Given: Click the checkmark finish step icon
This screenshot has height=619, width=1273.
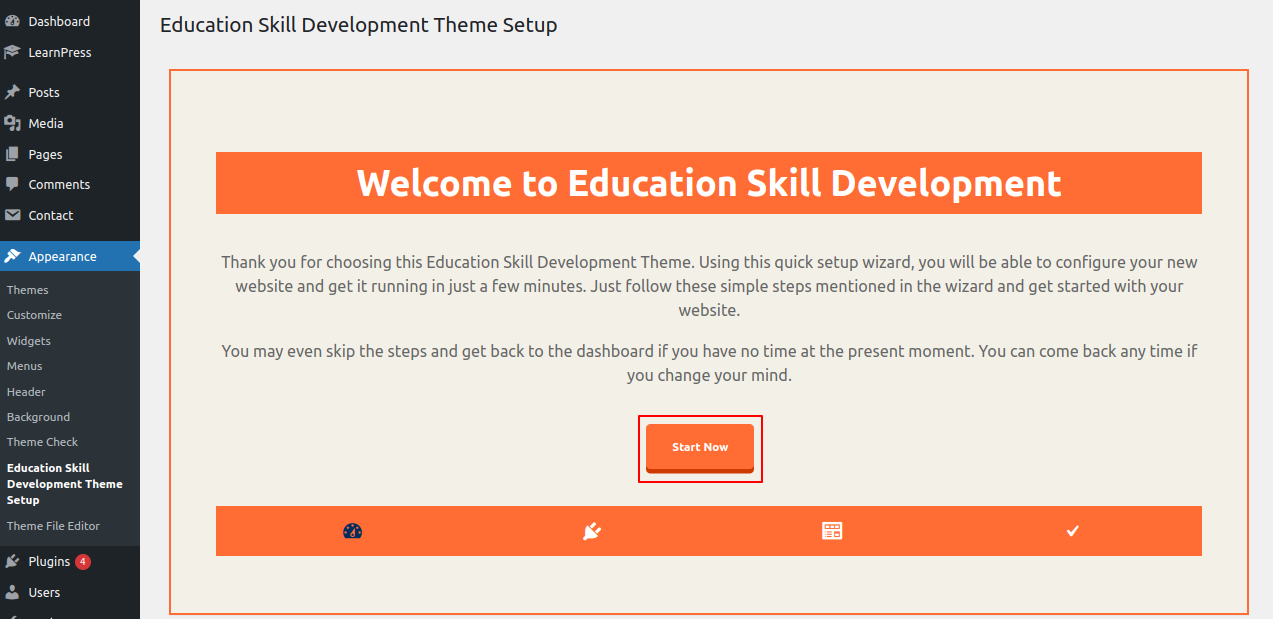Looking at the screenshot, I should click(x=1073, y=531).
